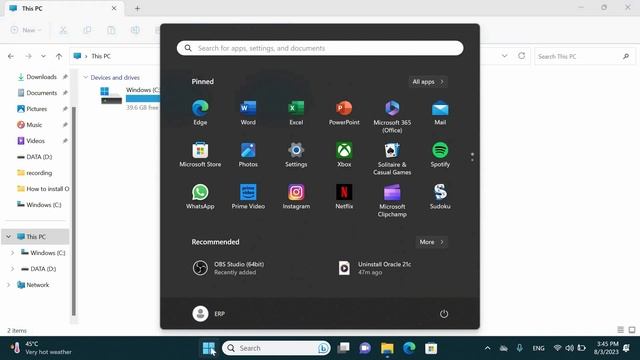Launch Spotify from pinned apps
This screenshot has height=360, width=640.
(x=440, y=155)
